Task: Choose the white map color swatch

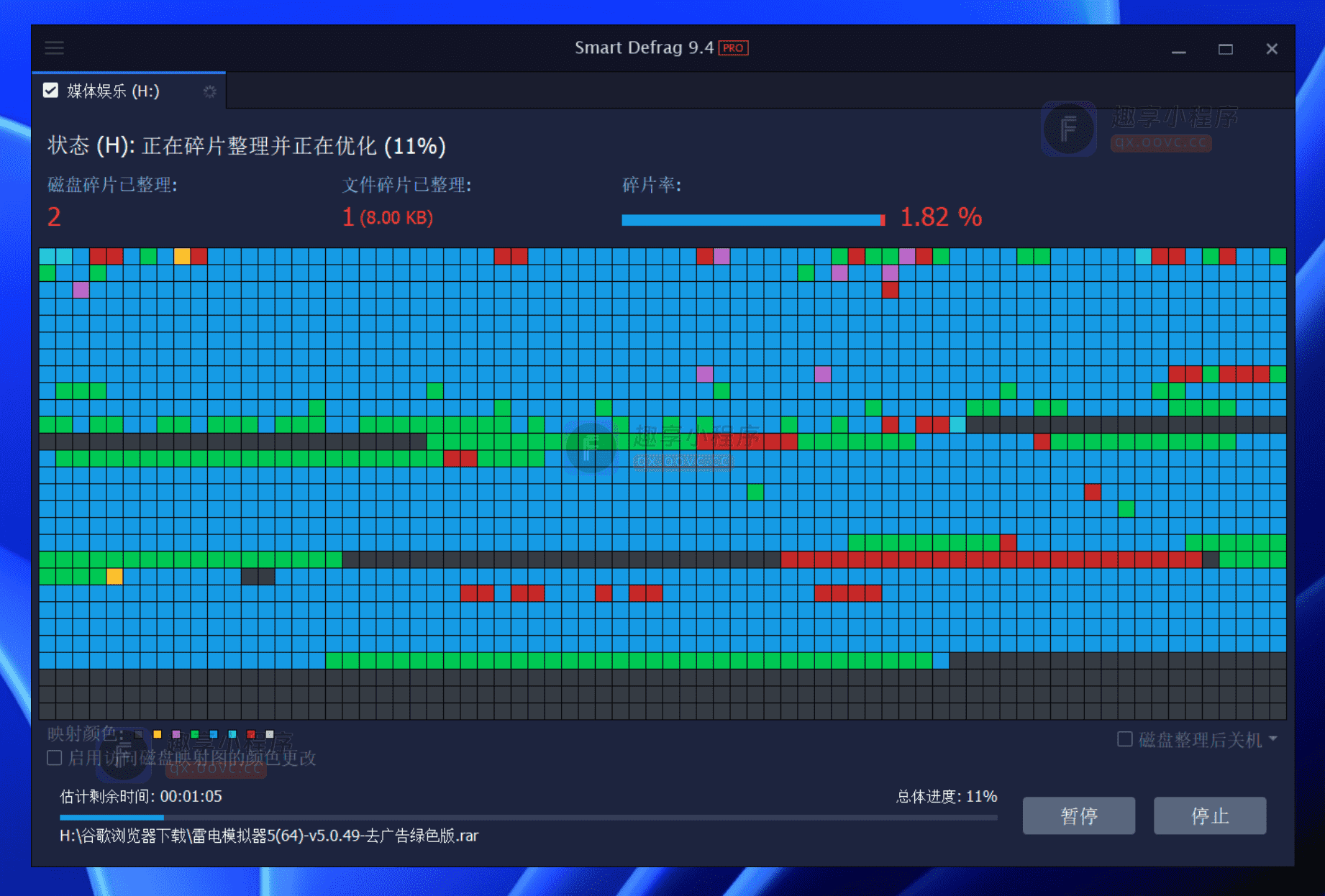Action: (270, 734)
